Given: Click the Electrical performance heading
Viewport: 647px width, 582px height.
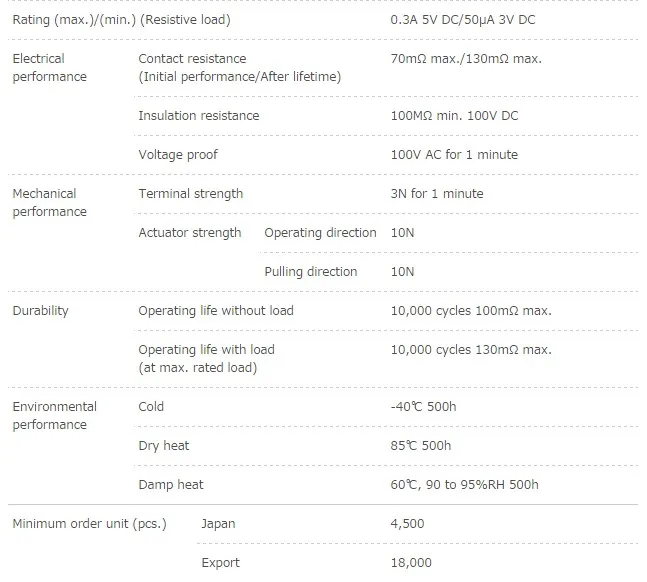Looking at the screenshot, I should coord(50,68).
